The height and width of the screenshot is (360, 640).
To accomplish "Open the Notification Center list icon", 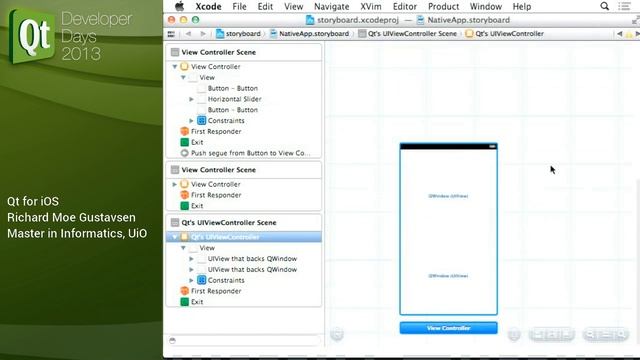I will click(x=624, y=6).
